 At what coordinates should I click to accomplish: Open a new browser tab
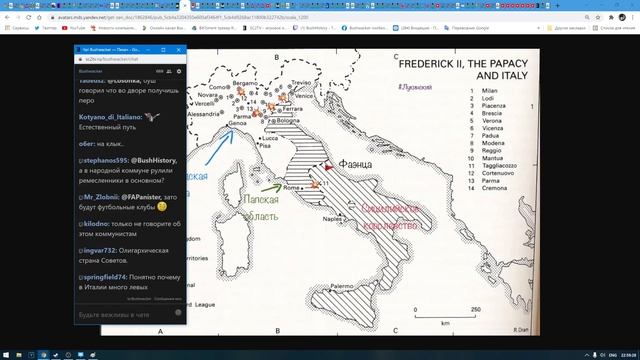tap(558, 6)
